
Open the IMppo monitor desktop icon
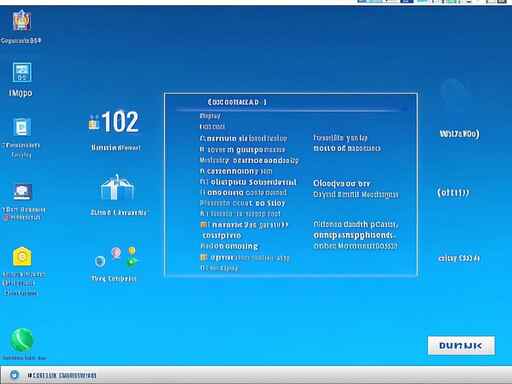(x=22, y=72)
